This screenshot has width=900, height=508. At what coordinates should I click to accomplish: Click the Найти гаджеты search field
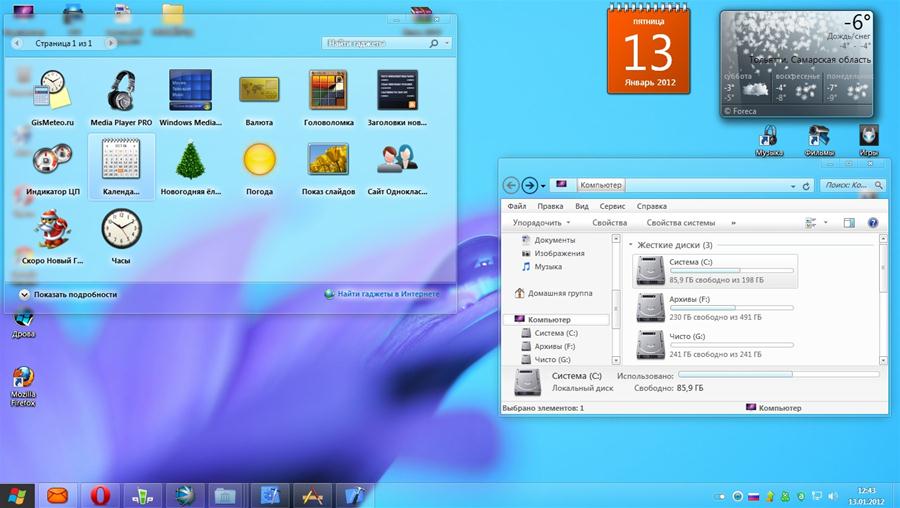pos(378,43)
